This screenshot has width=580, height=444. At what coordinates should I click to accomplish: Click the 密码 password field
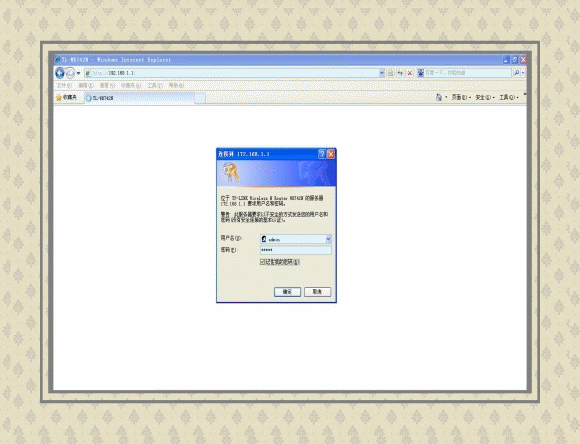[x=296, y=250]
